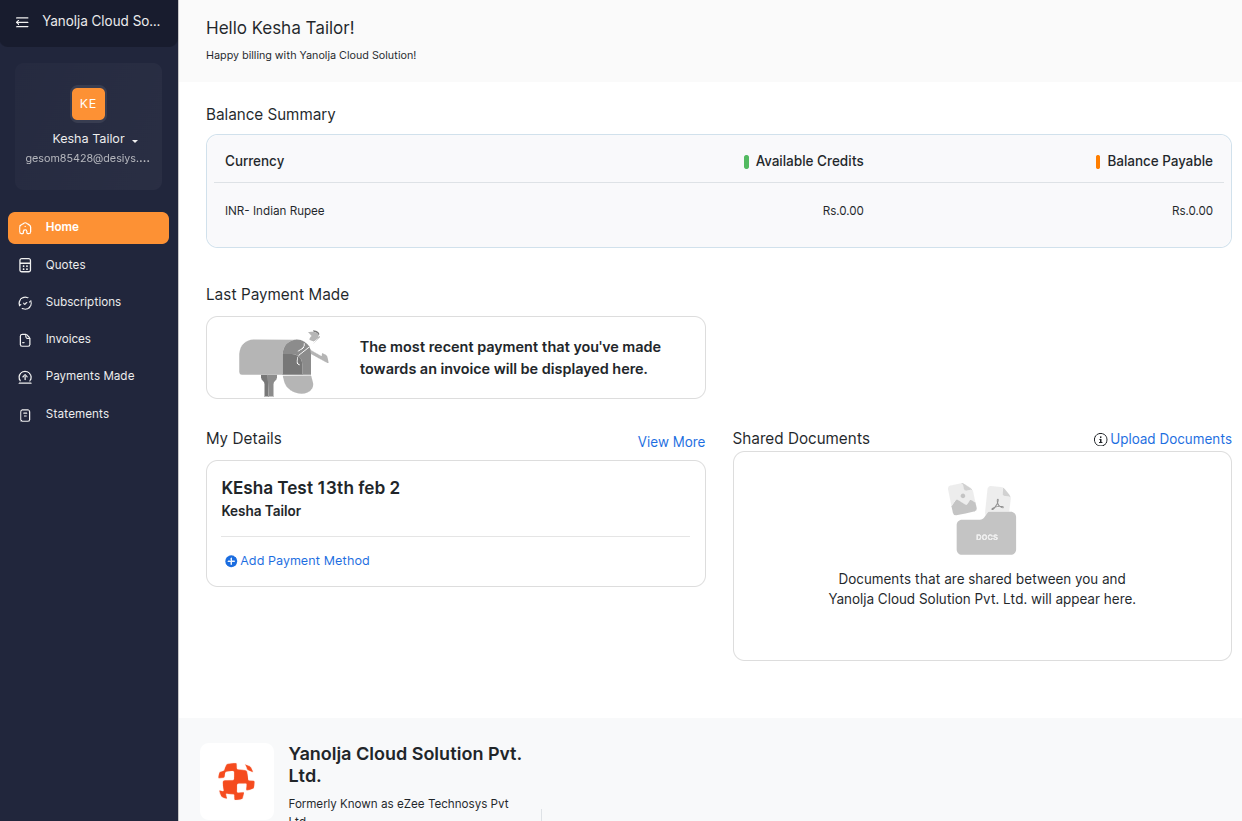Expand the Kesha Tailor account dropdown
Viewport: 1242px width, 821px height.
(135, 140)
